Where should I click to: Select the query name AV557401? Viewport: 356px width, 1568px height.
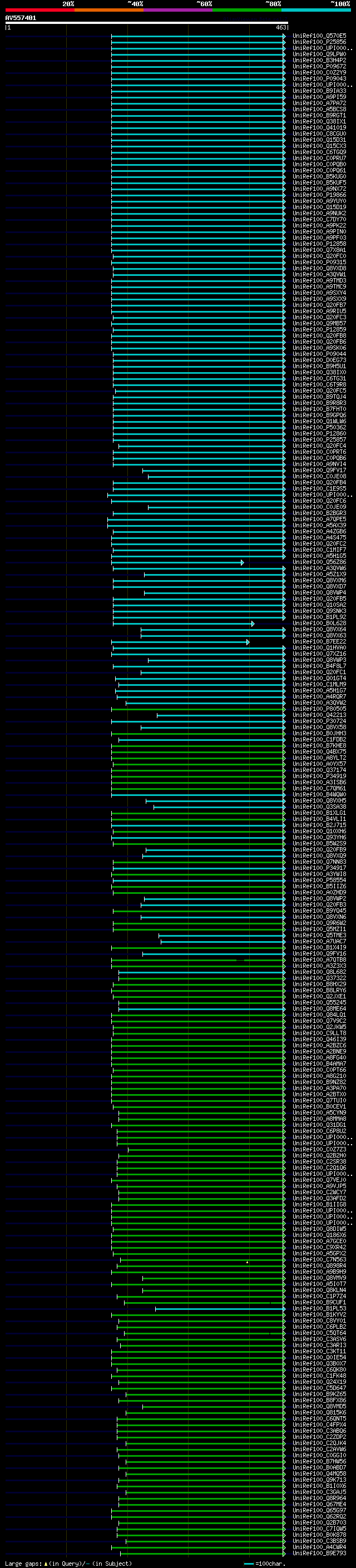21,18
